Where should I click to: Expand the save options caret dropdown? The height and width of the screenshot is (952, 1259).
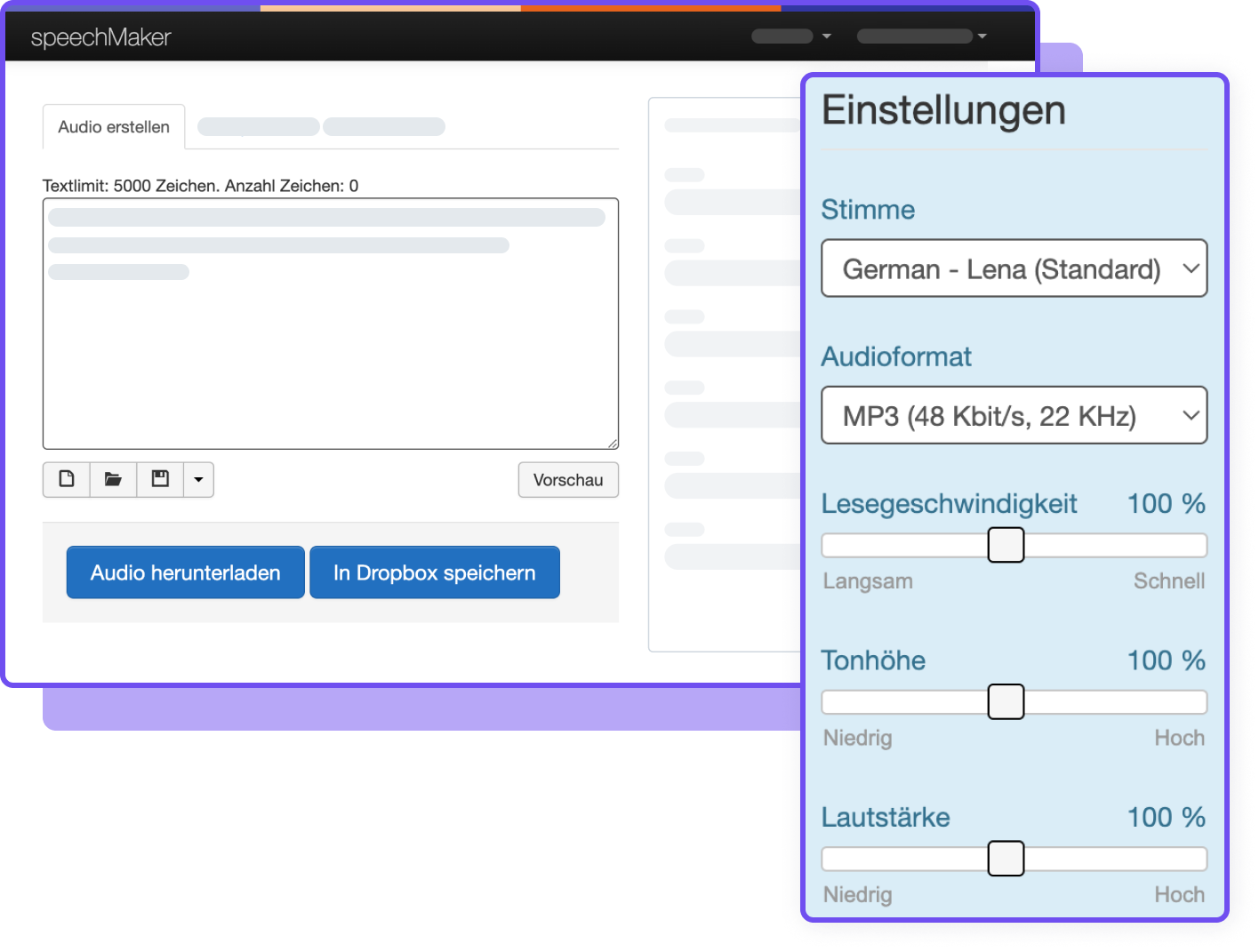coord(198,479)
